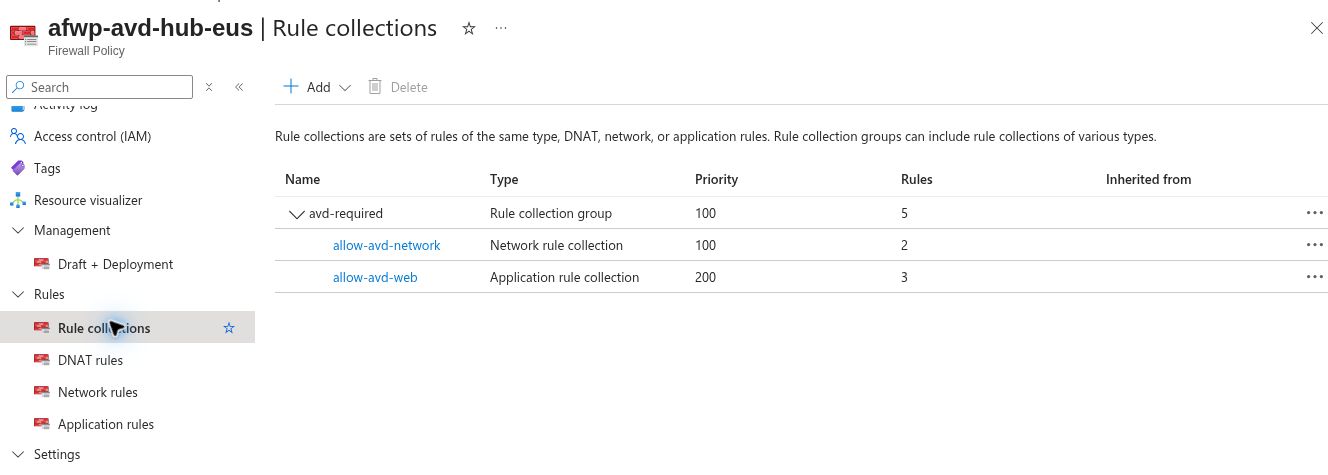Click the Firewall Policy subtitle text
The height and width of the screenshot is (475, 1328).
[86, 51]
